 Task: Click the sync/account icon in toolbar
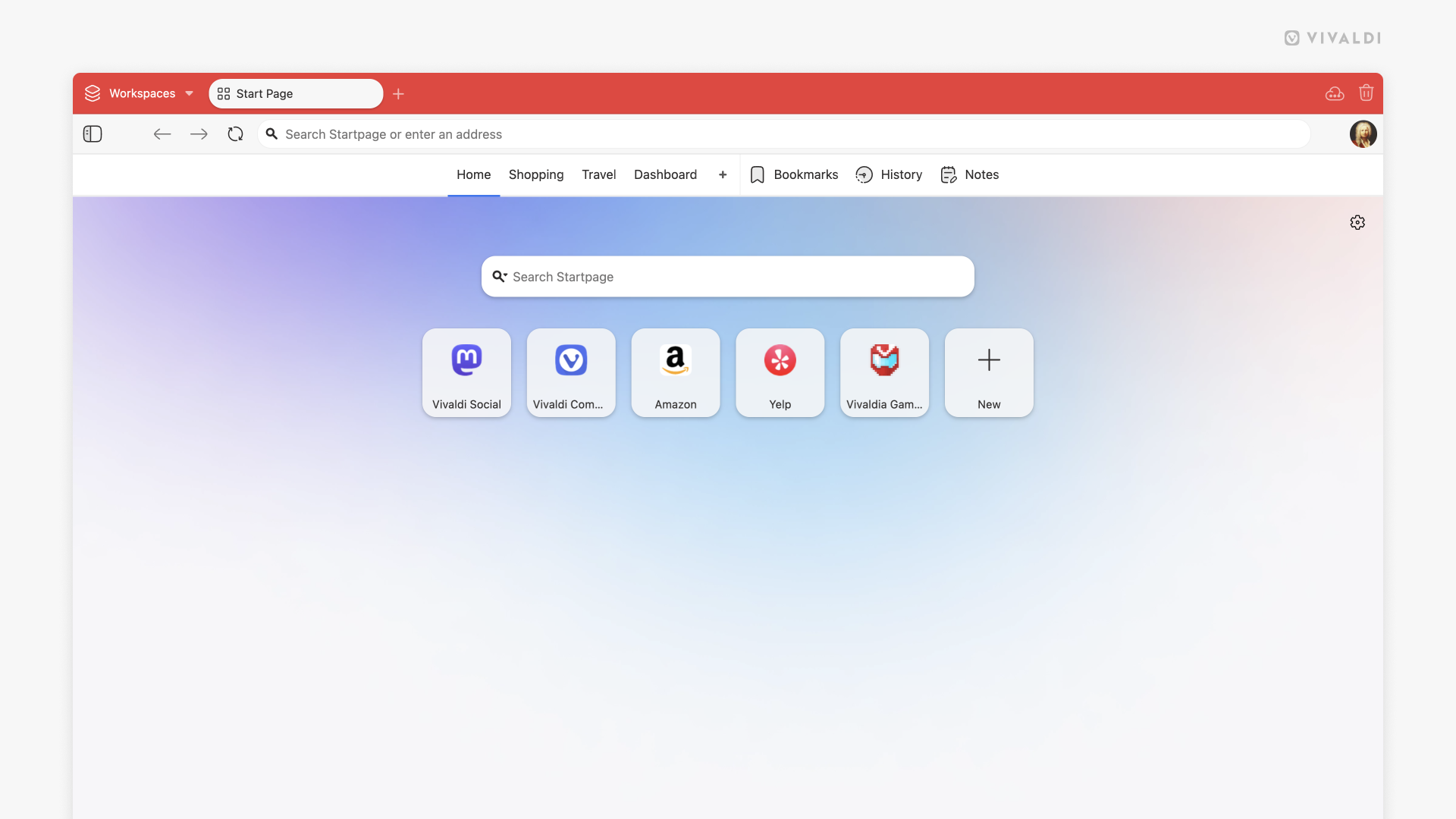[1335, 93]
